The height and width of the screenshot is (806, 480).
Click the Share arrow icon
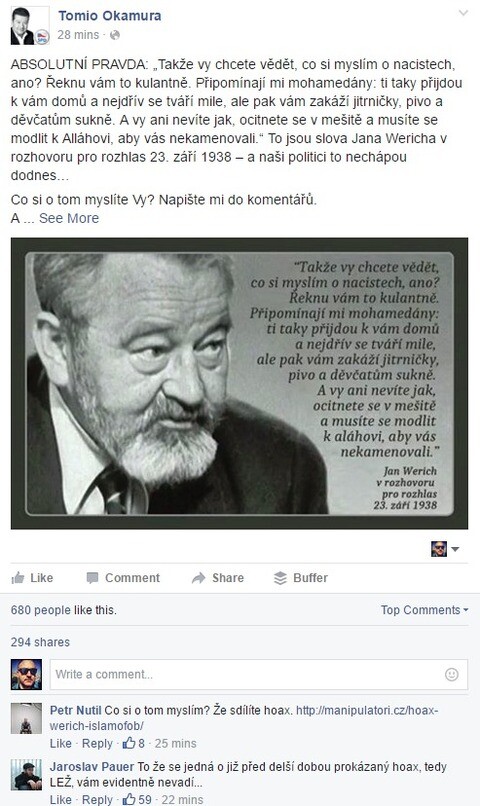[198, 578]
